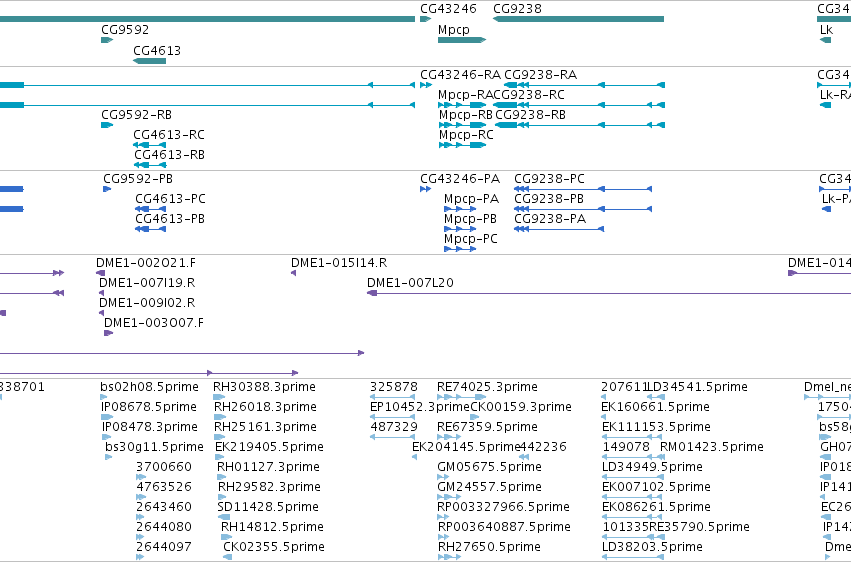Click the CG9238-PB CDS label
The height and width of the screenshot is (562, 851).
pos(549,199)
